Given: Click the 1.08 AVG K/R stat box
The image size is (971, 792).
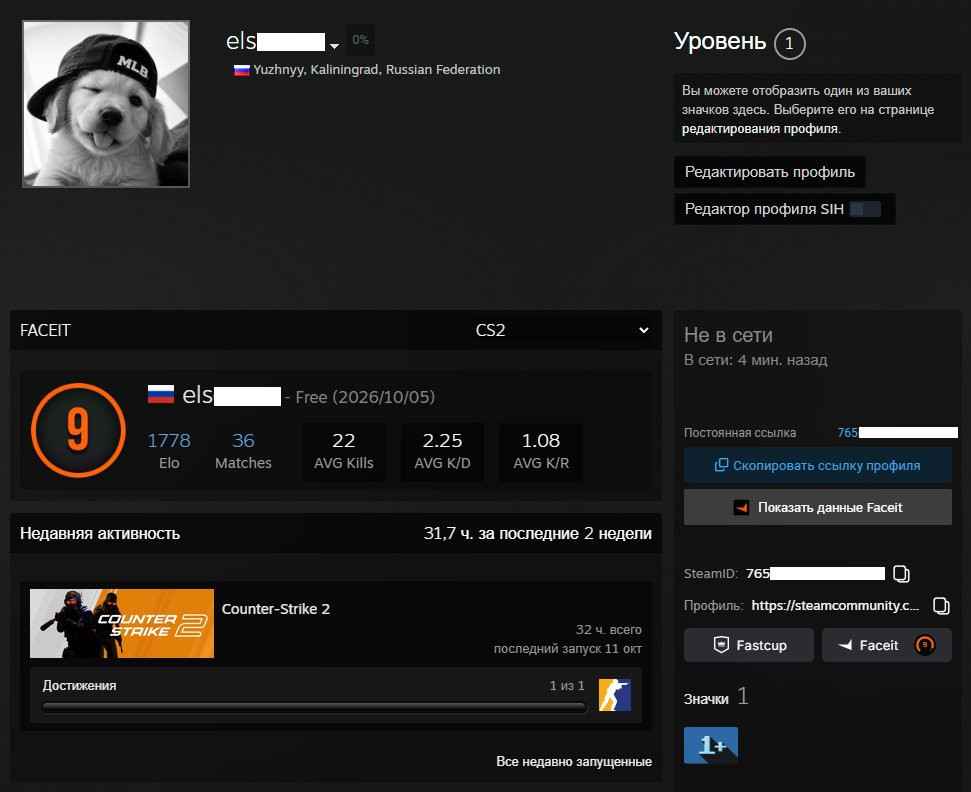Looking at the screenshot, I should pos(541,451).
